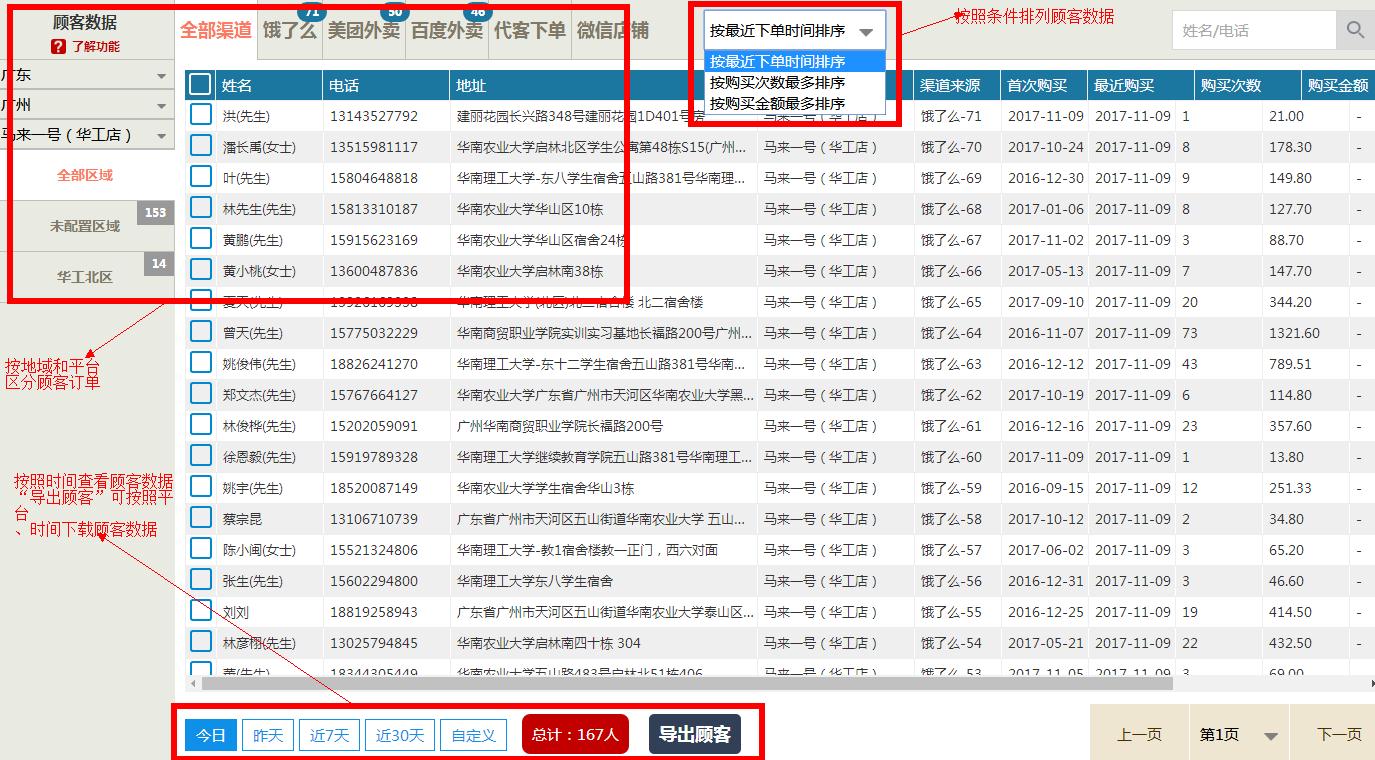Choose 按最近下单时间排序 option in list
Viewport: 1375px width, 760px height.
tap(795, 61)
